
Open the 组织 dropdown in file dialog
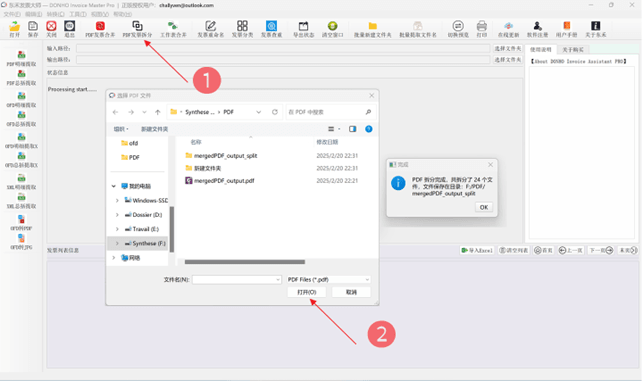click(121, 129)
